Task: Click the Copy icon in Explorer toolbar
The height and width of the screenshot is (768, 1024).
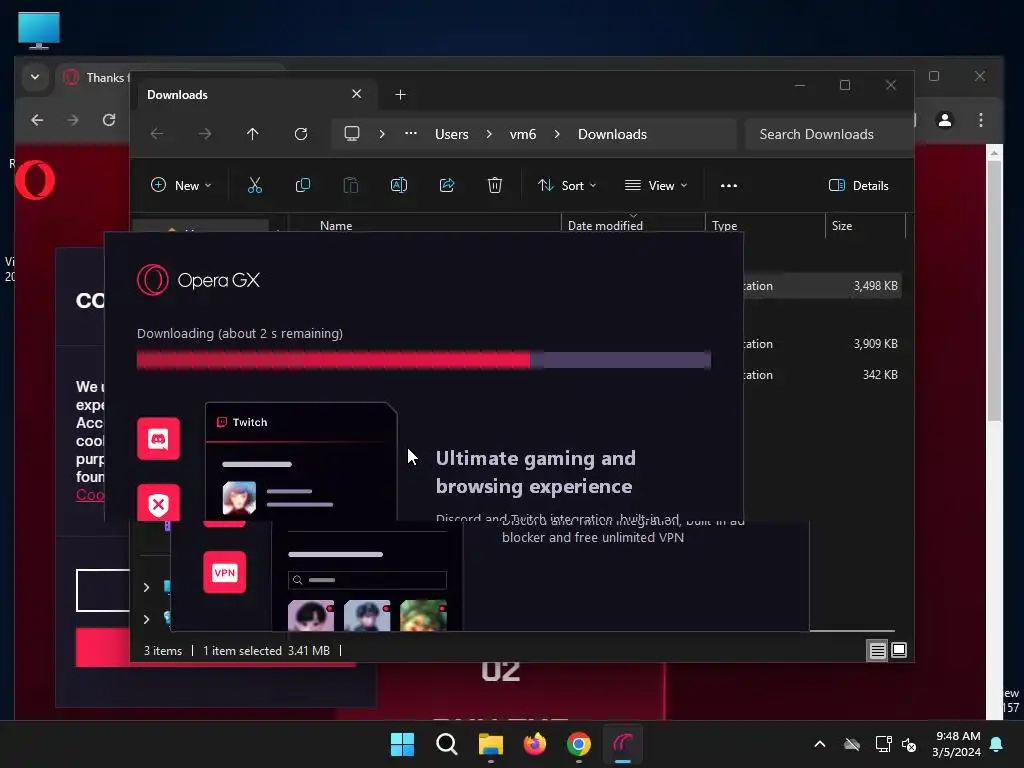Action: tap(302, 185)
